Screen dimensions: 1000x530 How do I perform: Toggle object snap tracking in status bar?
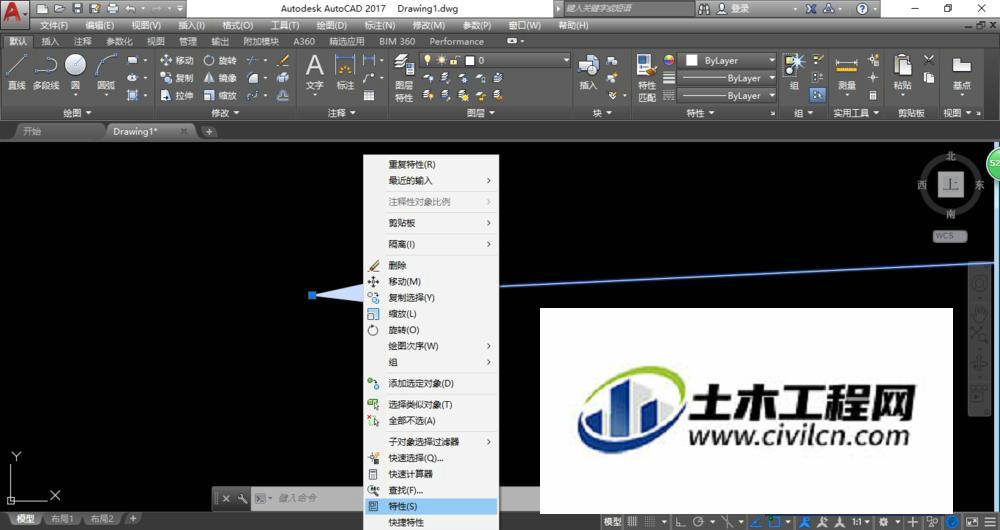click(x=757, y=522)
